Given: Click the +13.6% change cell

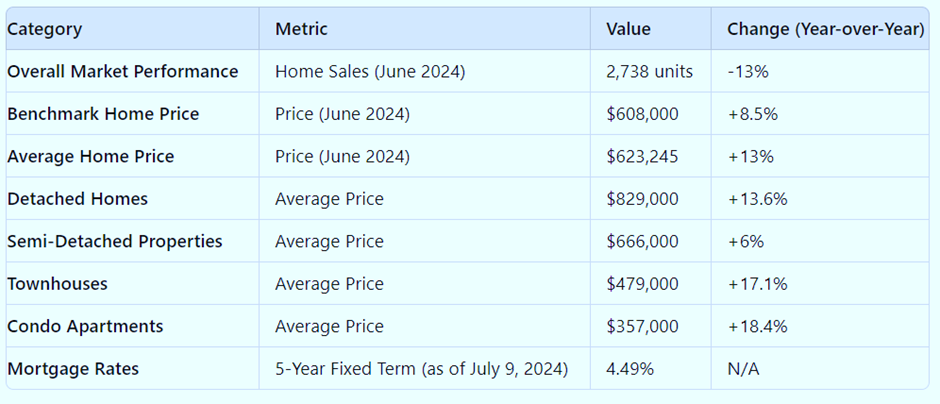Looking at the screenshot, I should coord(757,199).
